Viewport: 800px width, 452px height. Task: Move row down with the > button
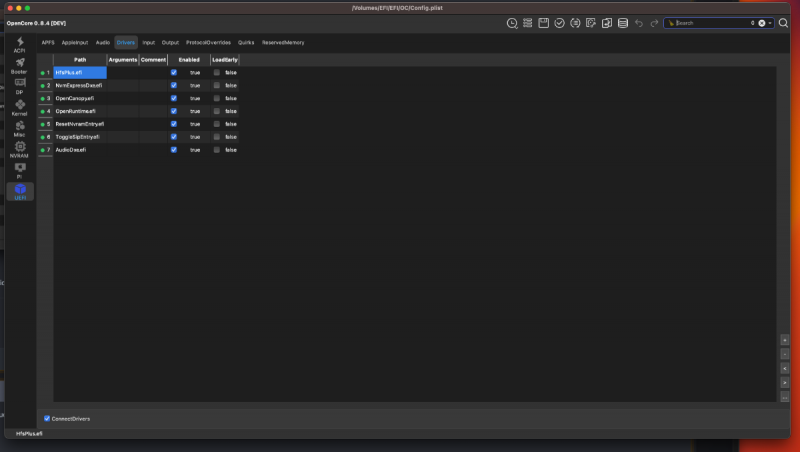785,383
